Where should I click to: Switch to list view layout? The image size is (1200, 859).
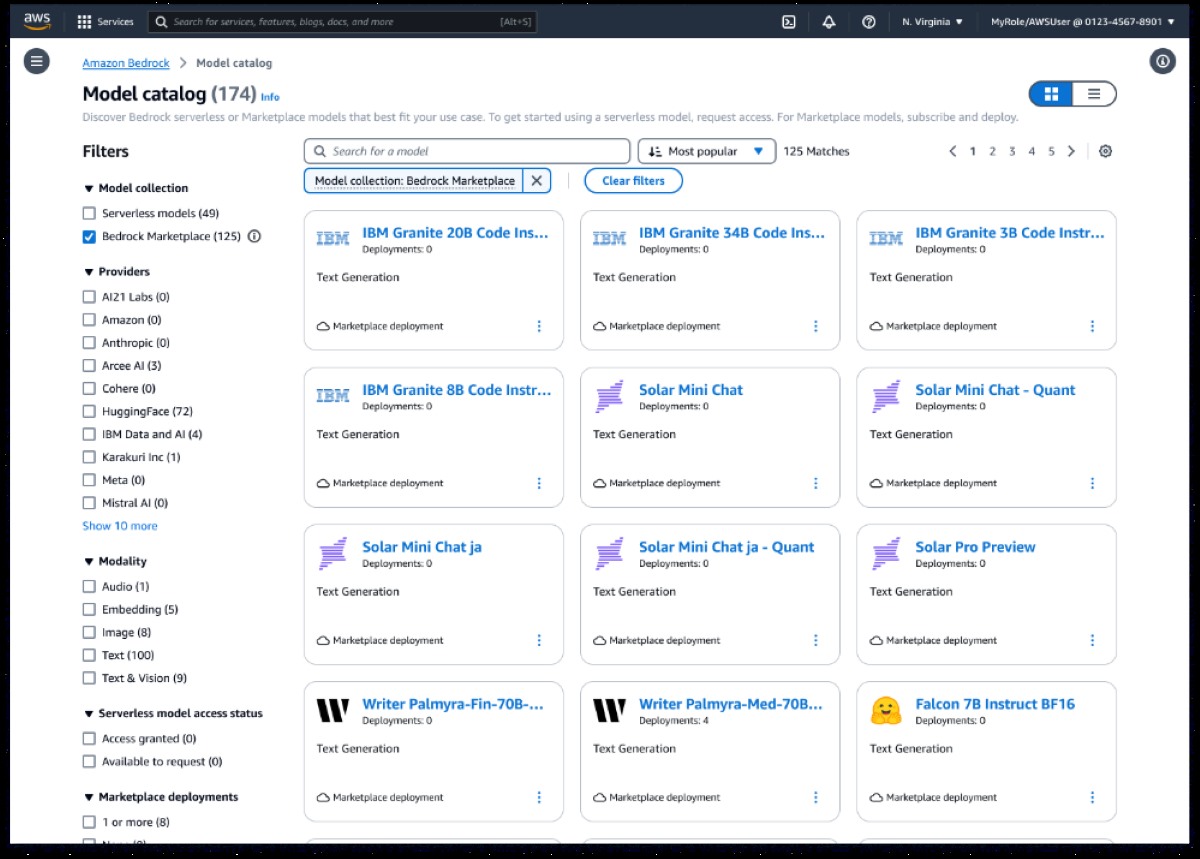point(1094,94)
